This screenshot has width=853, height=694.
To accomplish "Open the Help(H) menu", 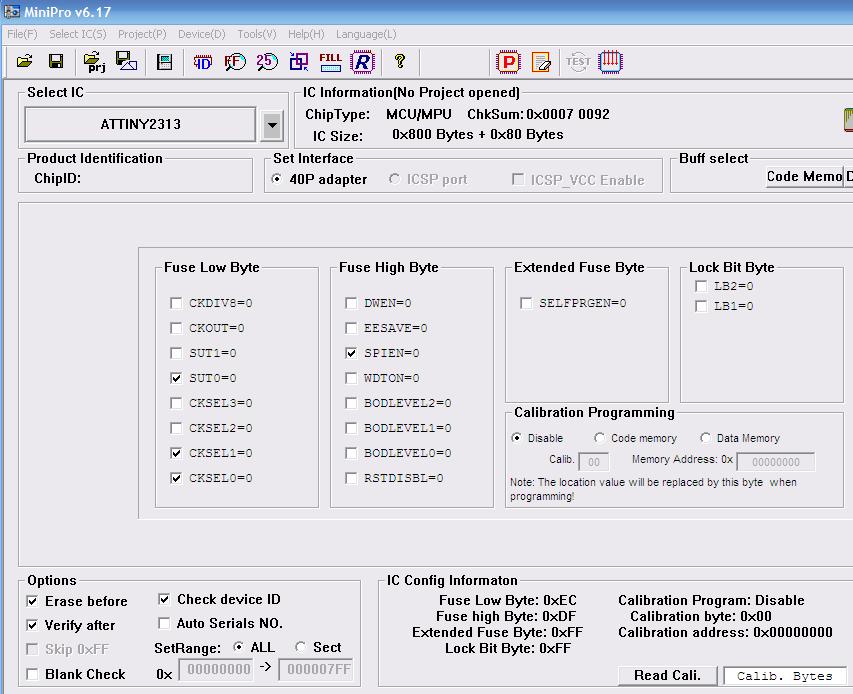I will (x=306, y=34).
